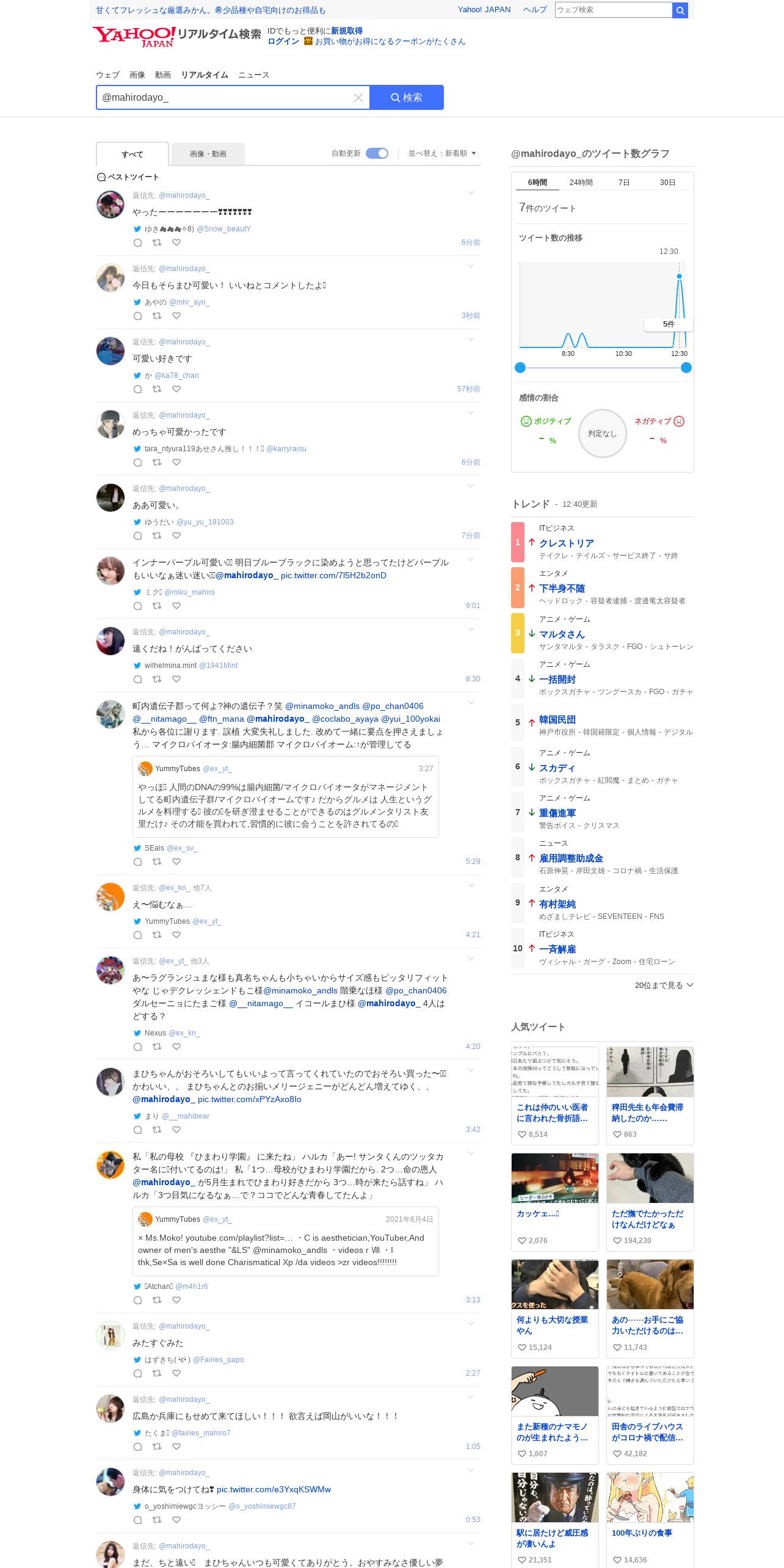Click the left graph range slider handle

pyautogui.click(x=520, y=368)
